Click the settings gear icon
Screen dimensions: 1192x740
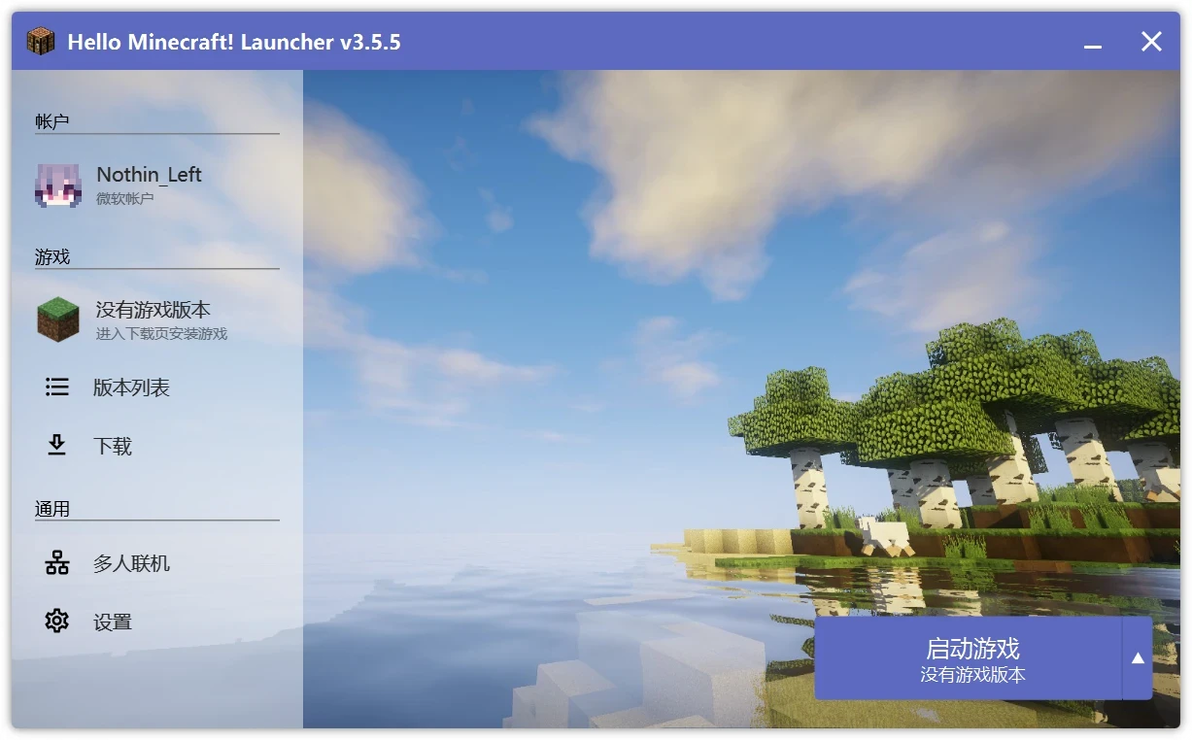[57, 621]
